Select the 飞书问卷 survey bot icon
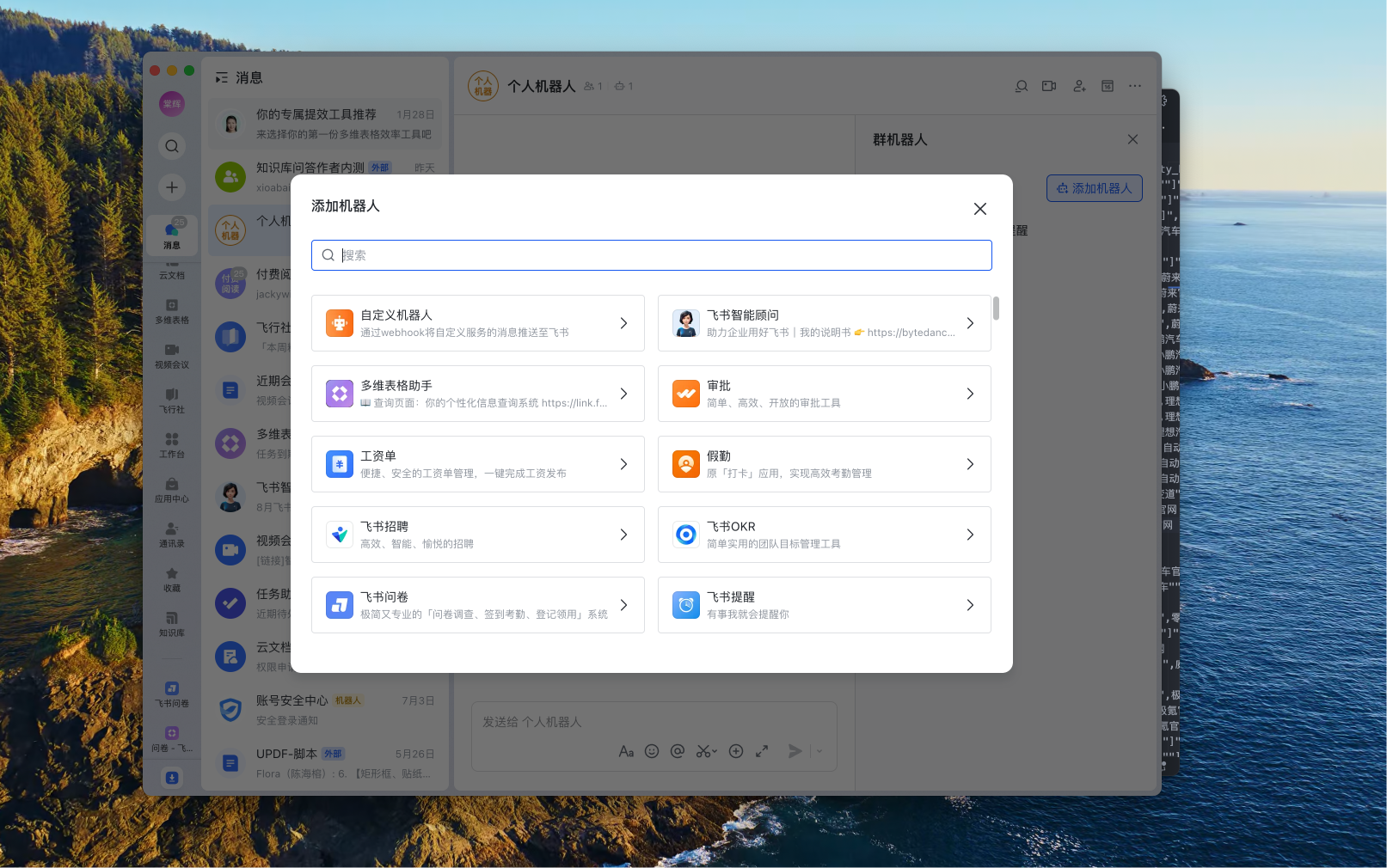Viewport: 1387px width, 868px height. pos(340,605)
